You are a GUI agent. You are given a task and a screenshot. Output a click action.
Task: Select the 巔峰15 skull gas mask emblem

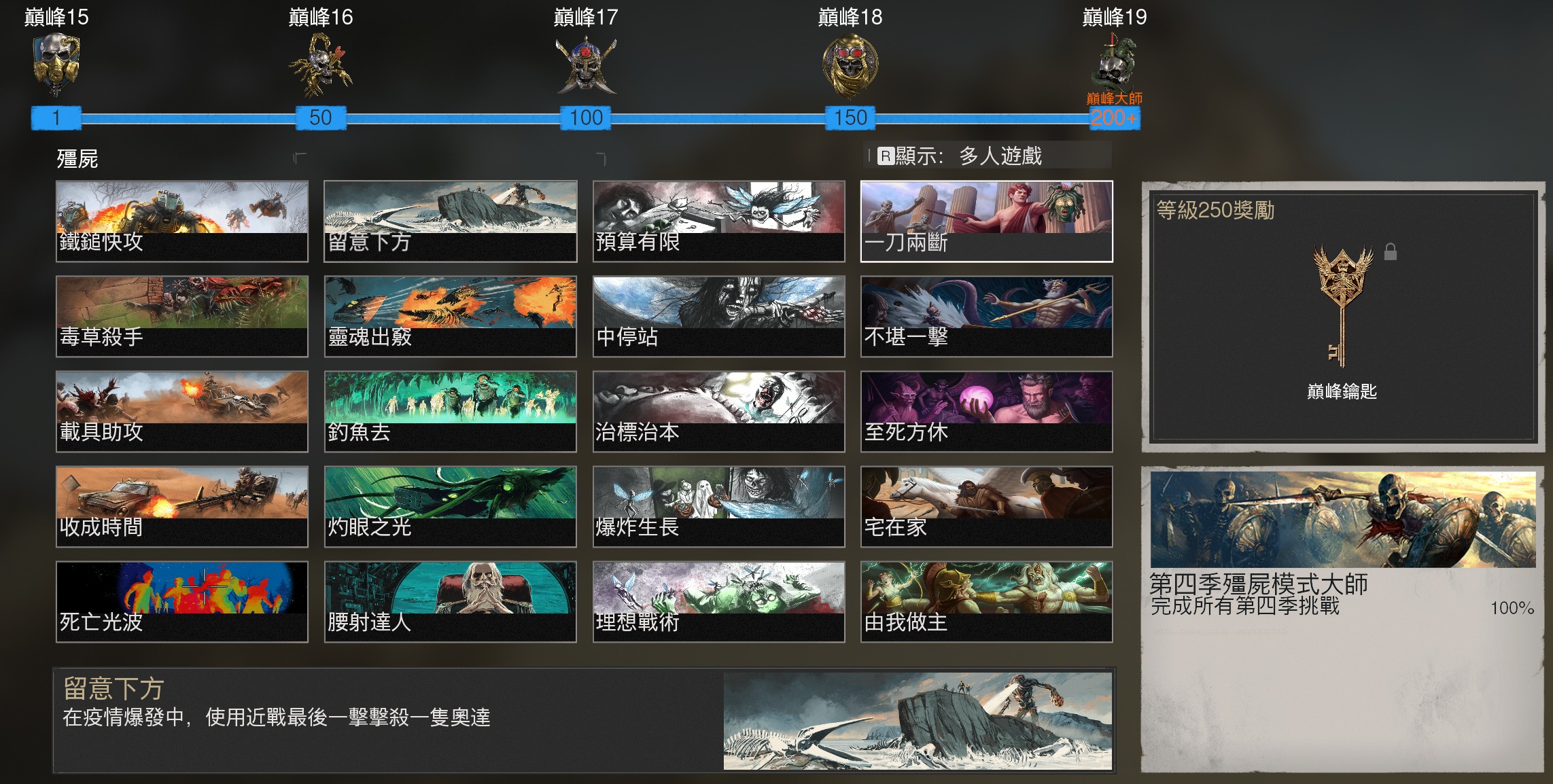pyautogui.click(x=56, y=65)
